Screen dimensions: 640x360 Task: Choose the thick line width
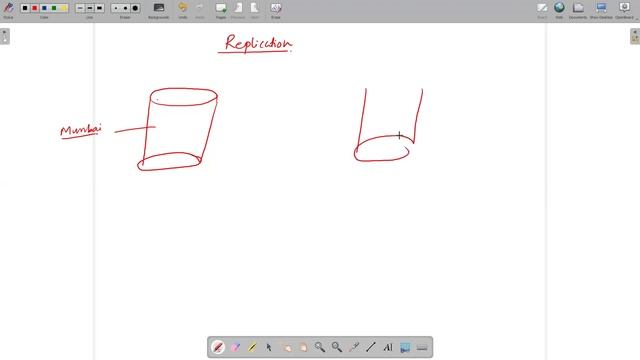(99, 8)
